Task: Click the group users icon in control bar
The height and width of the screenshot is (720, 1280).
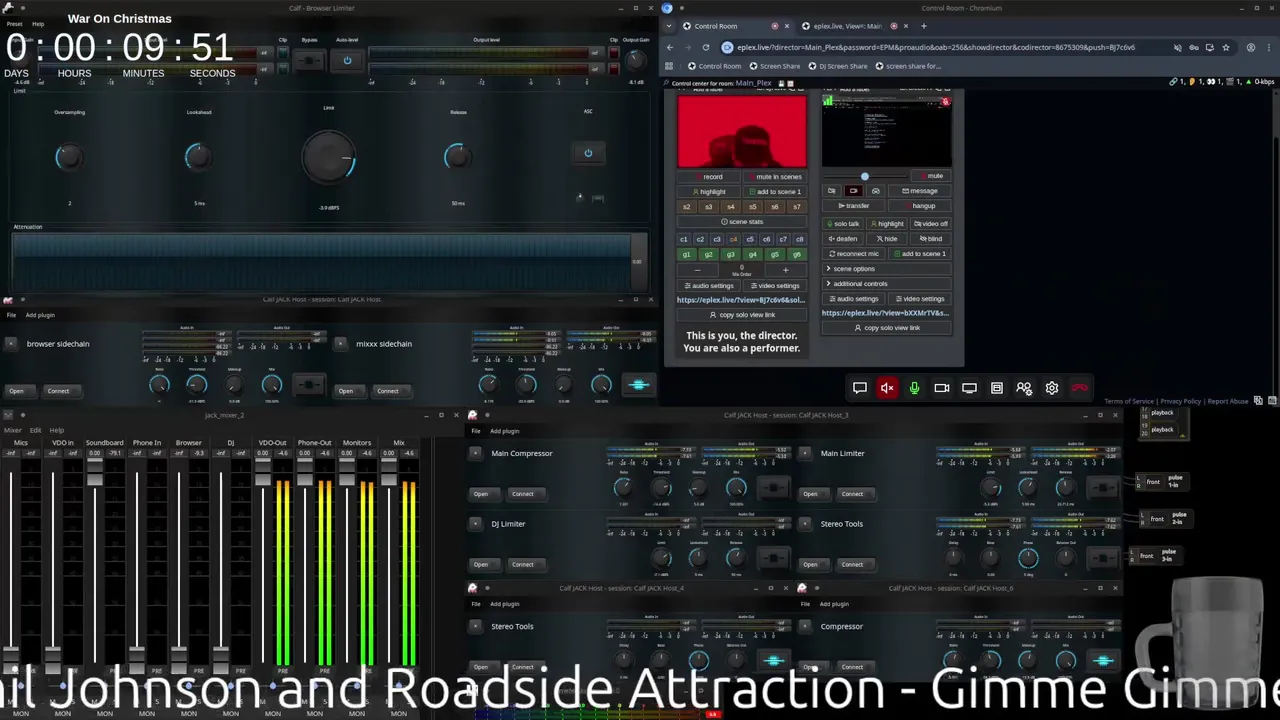Action: point(1024,388)
